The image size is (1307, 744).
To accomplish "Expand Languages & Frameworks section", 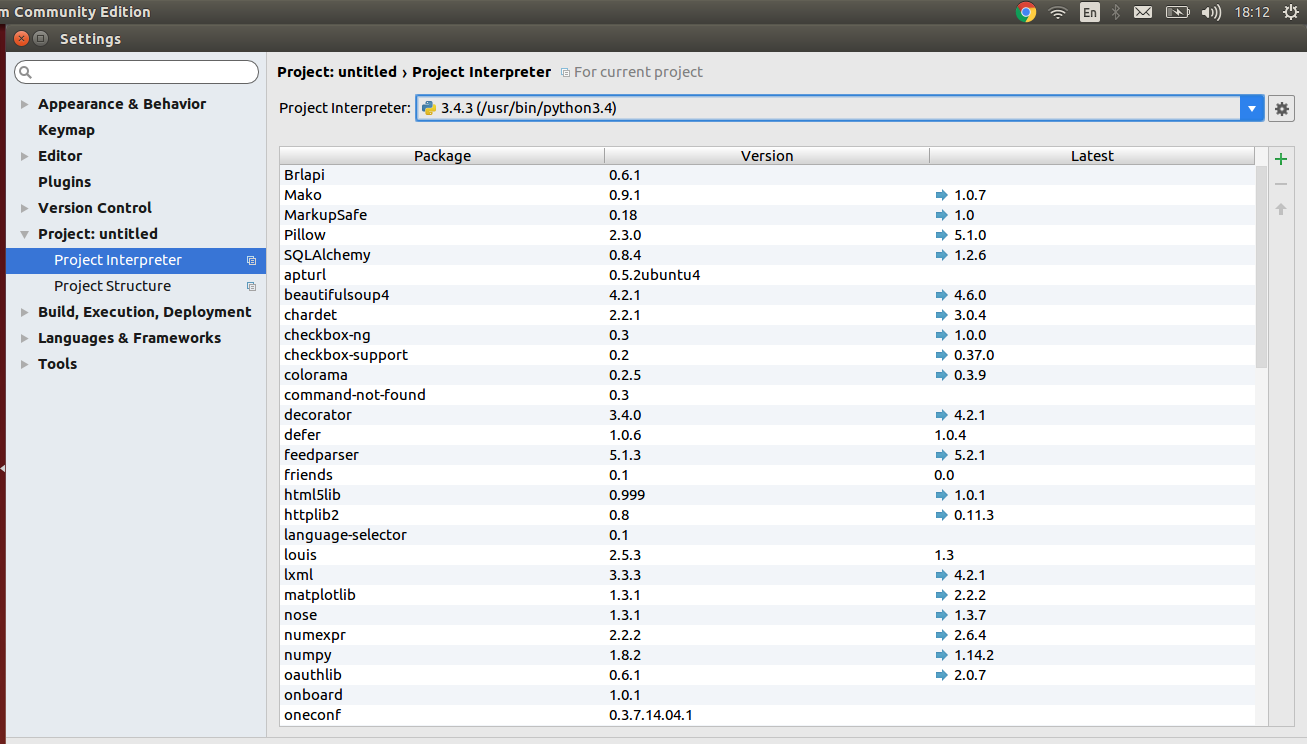I will pos(25,338).
